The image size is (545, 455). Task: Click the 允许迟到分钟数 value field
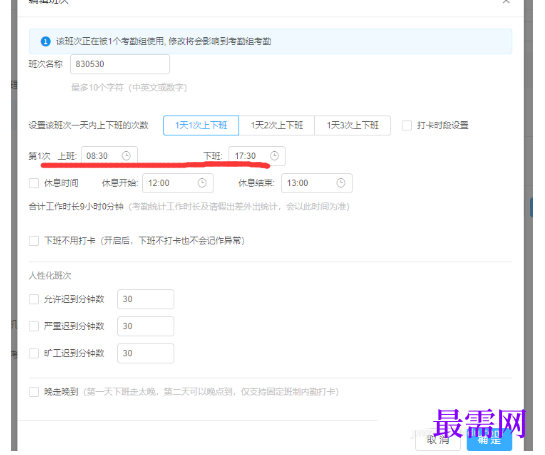[x=146, y=299]
